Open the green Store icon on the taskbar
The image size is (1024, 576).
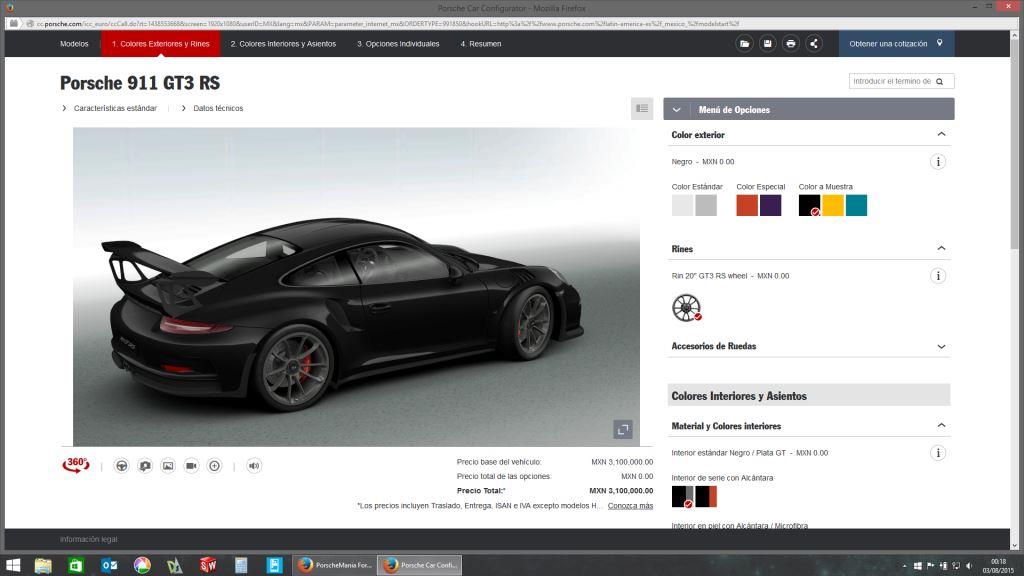tap(76, 565)
